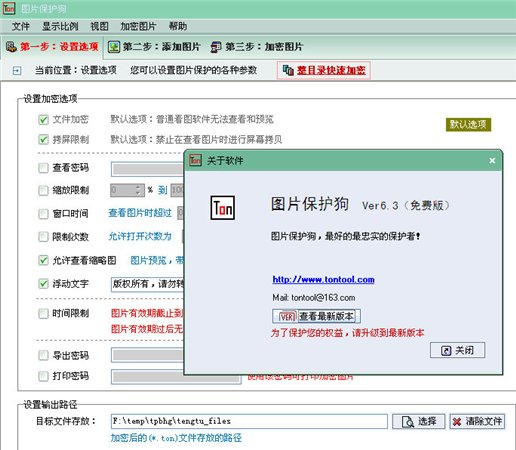Open the 显示比例 menu

point(60,26)
